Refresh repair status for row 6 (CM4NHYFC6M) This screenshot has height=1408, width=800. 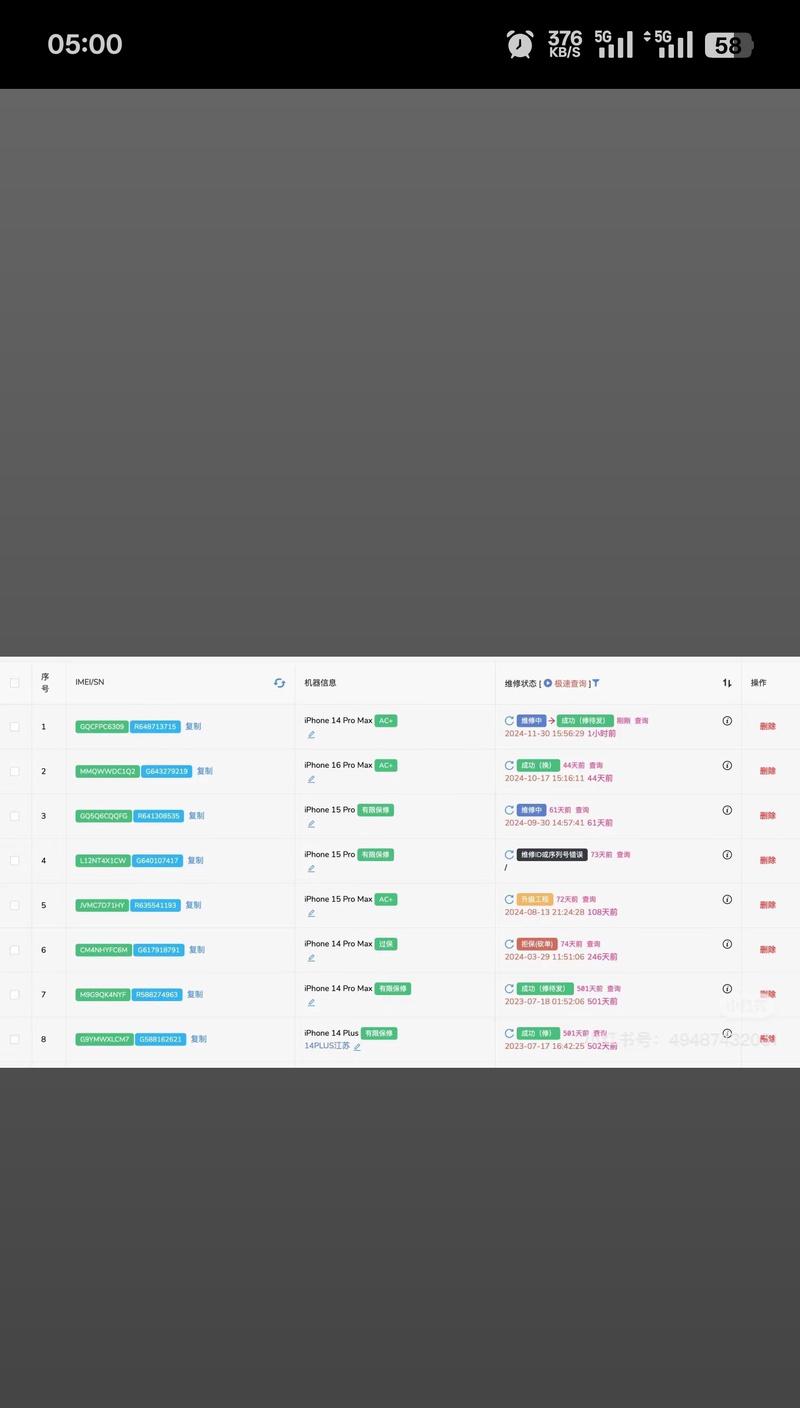[x=509, y=944]
